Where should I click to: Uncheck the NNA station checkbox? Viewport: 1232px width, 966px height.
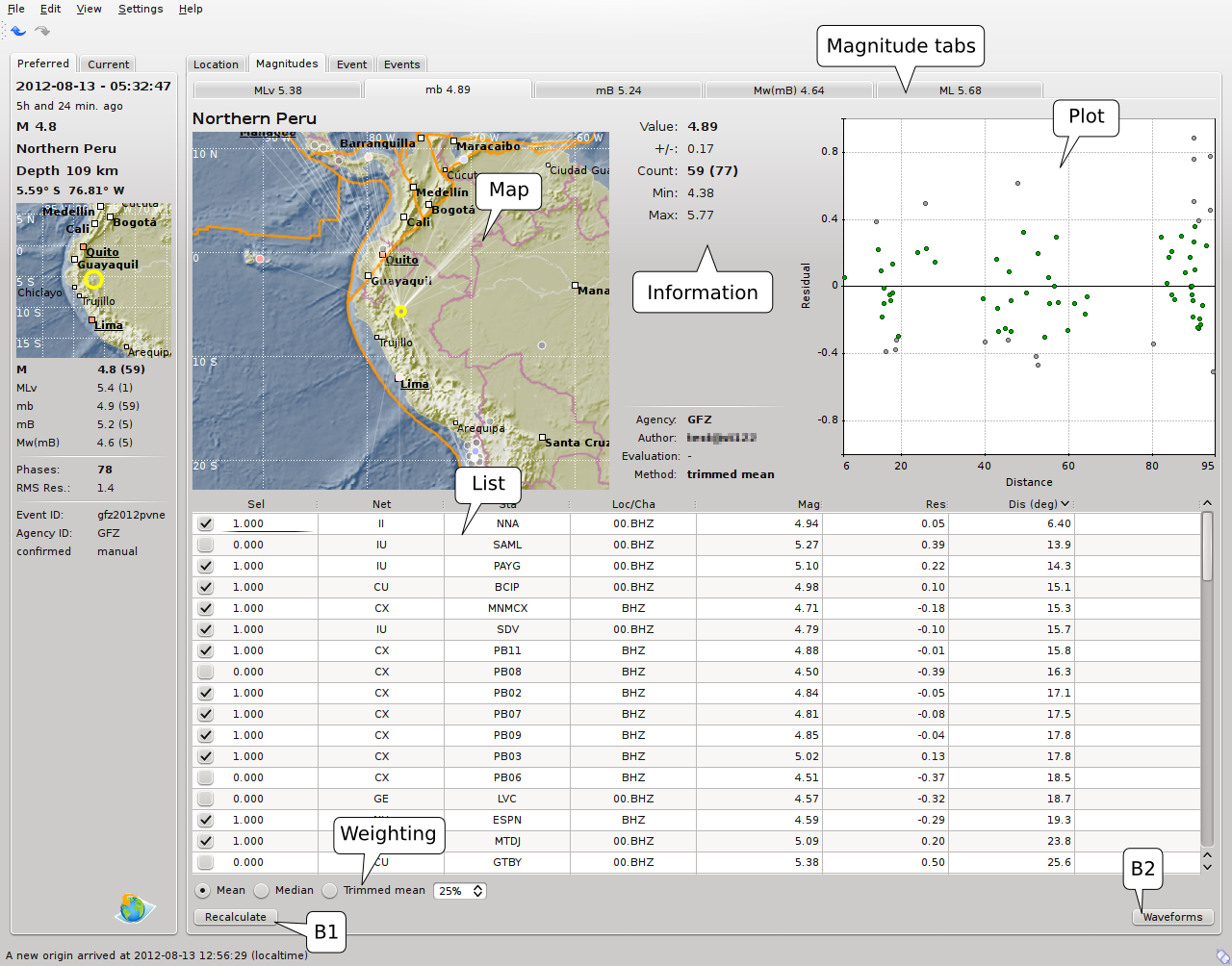206,523
